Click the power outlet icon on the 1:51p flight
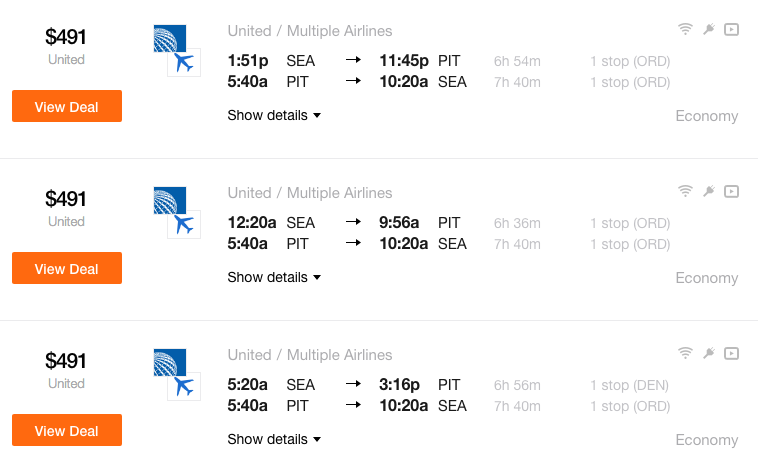 (x=708, y=29)
